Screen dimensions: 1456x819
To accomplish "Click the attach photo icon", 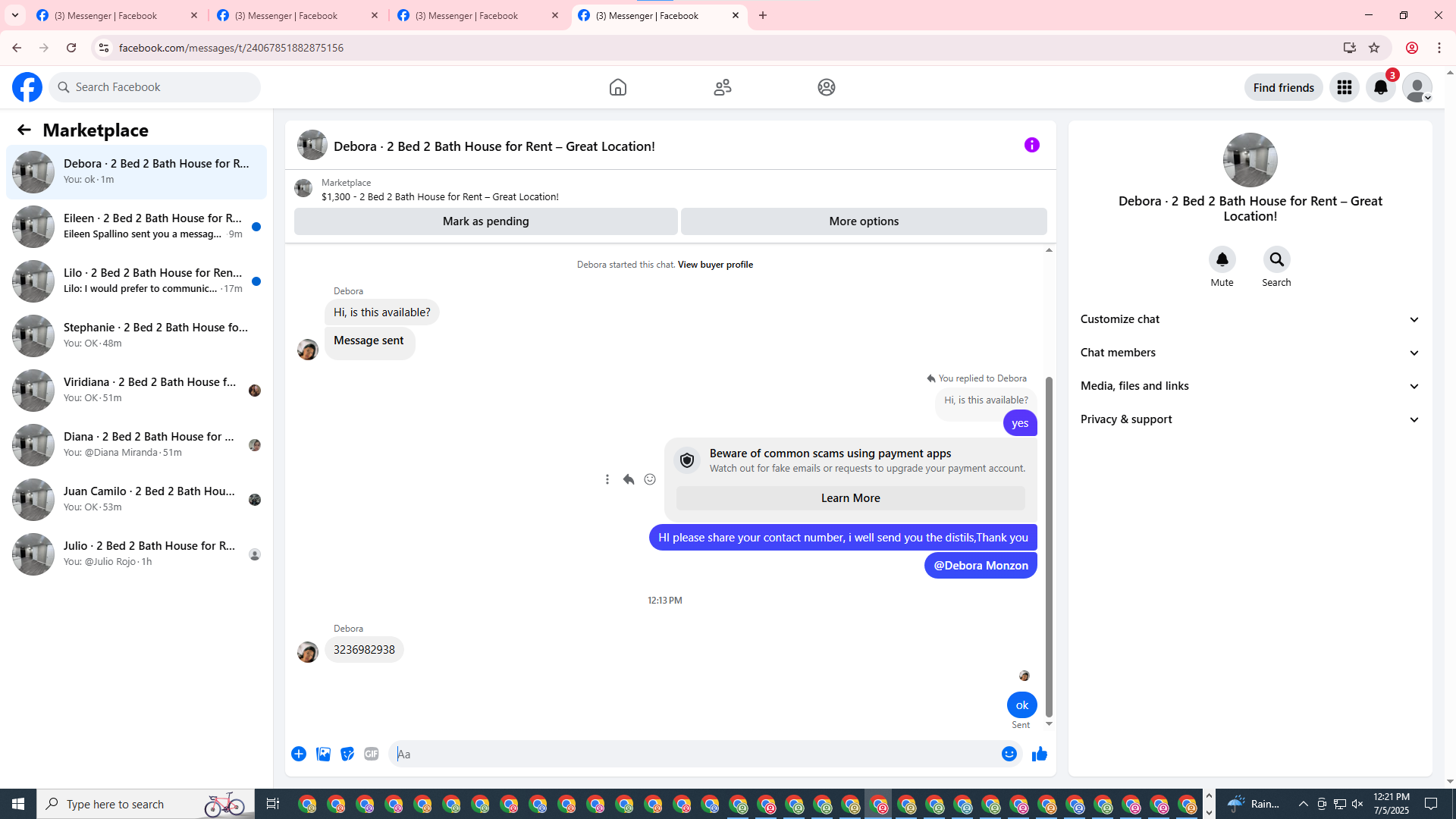I will pos(323,754).
